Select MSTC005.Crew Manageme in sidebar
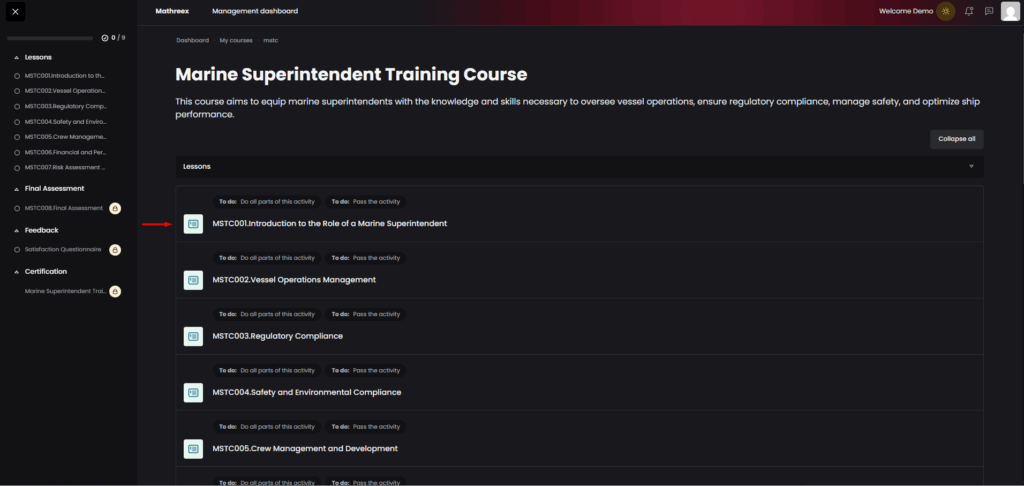The width and height of the screenshot is (1024, 486). (66, 137)
